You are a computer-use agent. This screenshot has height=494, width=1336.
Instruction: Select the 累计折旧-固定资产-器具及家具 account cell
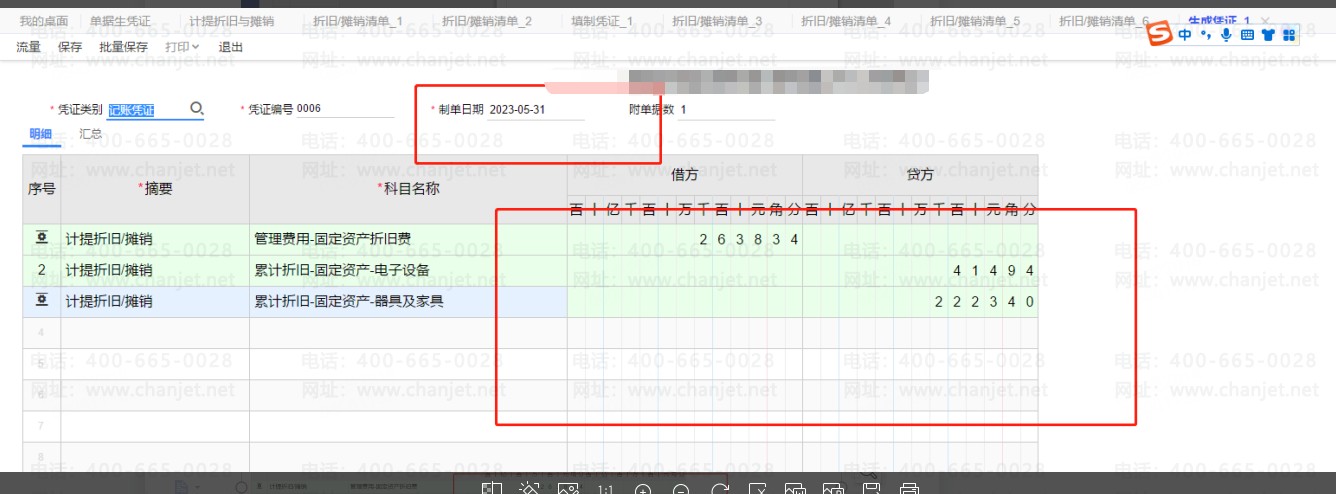(x=408, y=301)
